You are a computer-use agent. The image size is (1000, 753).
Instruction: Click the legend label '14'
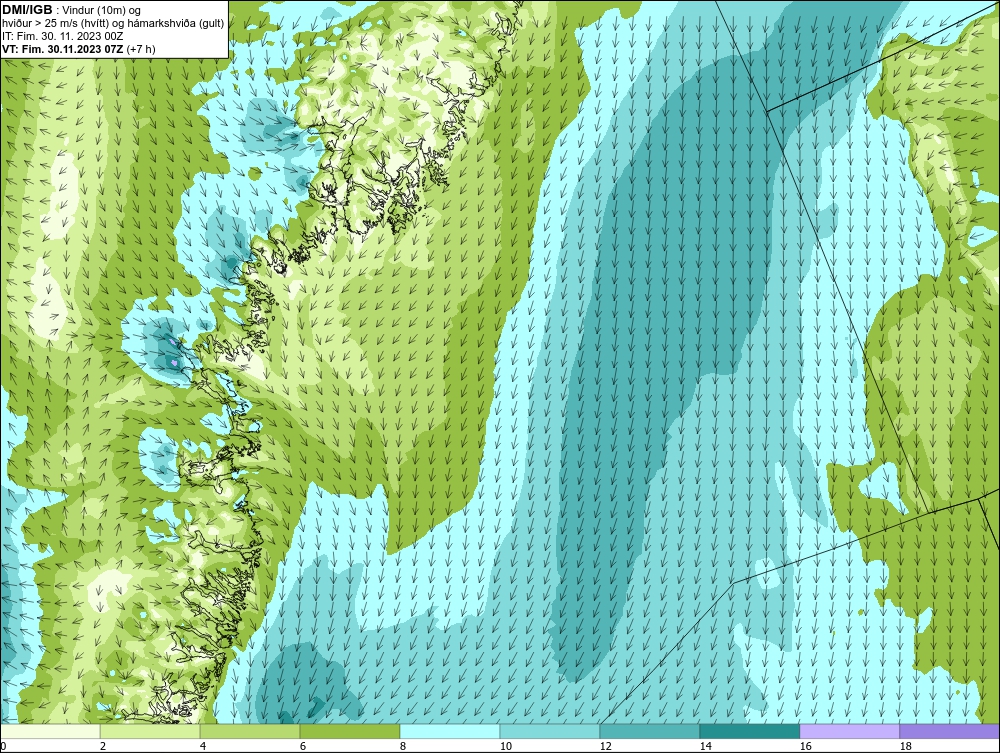coord(705,746)
